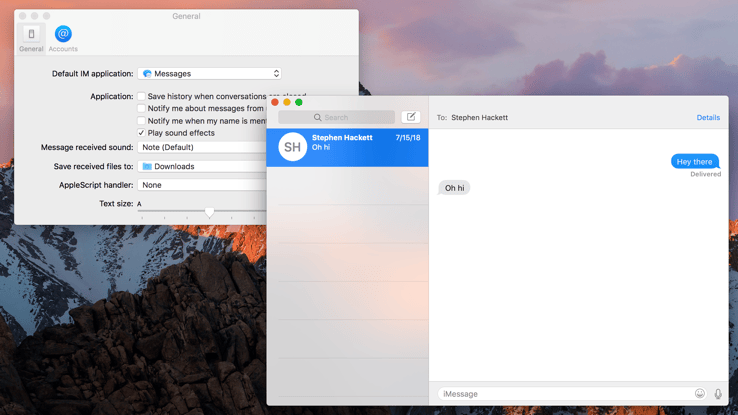Click the Text size slider thumb
This screenshot has height=415, width=738.
coord(209,213)
